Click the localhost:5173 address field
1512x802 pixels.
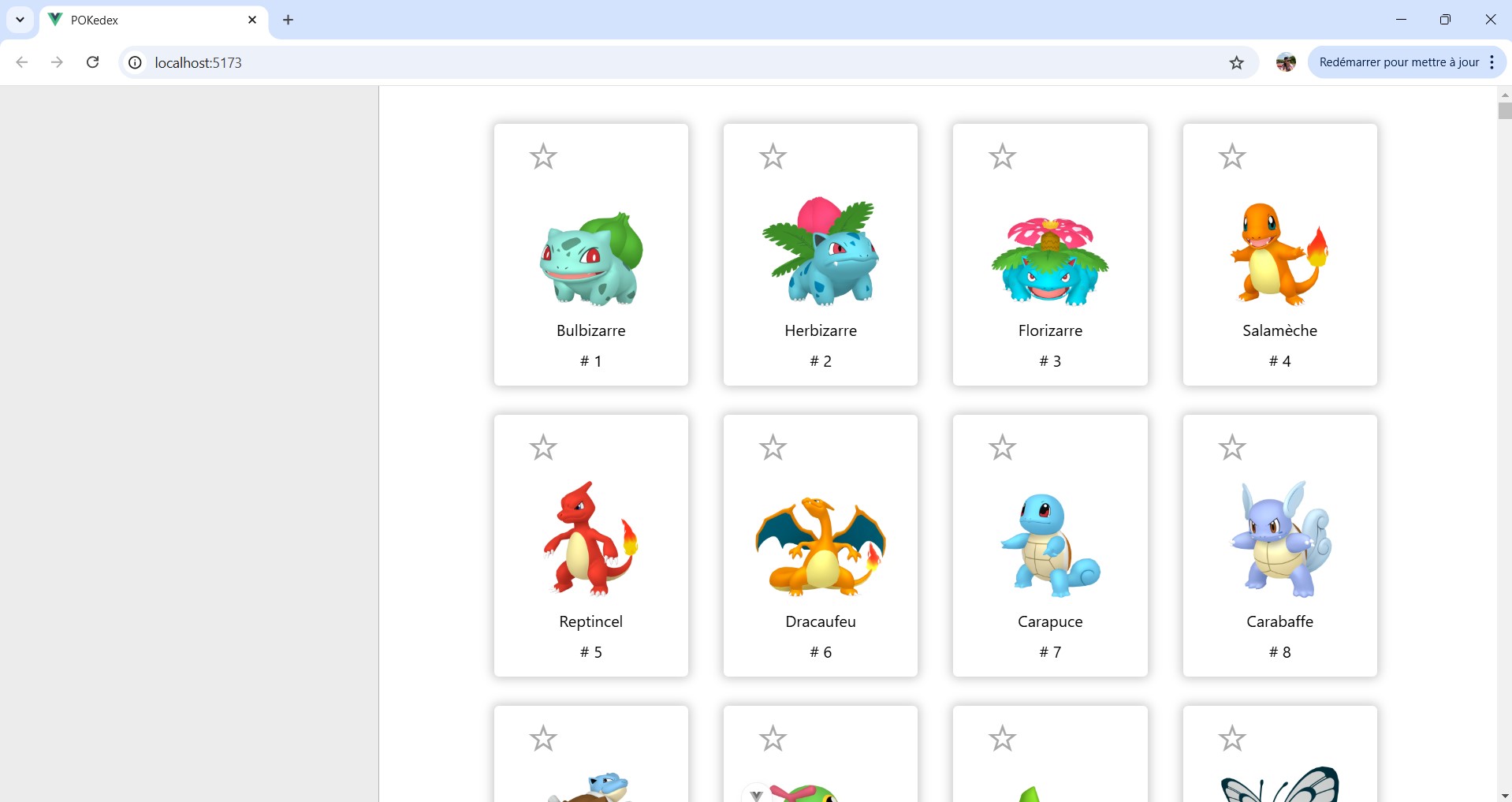tap(670, 62)
